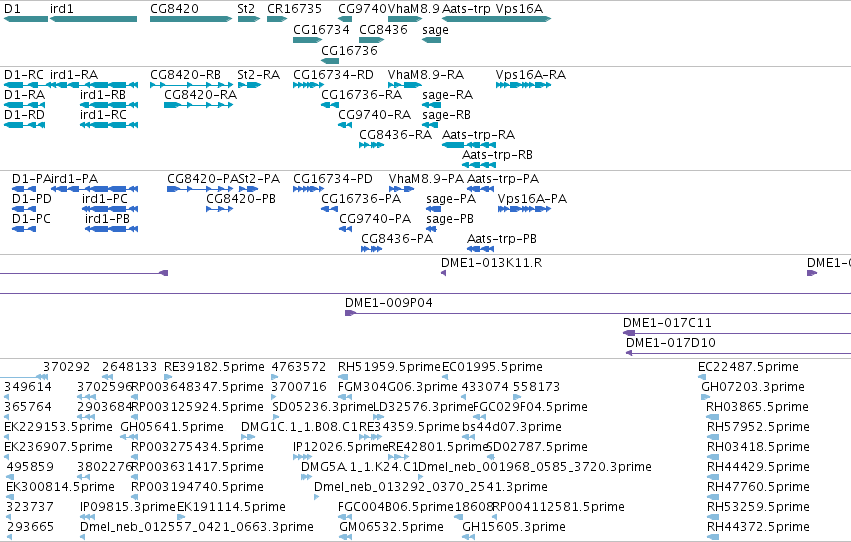Select EST RE39182.5prime
The width and height of the screenshot is (851, 542).
point(168,377)
